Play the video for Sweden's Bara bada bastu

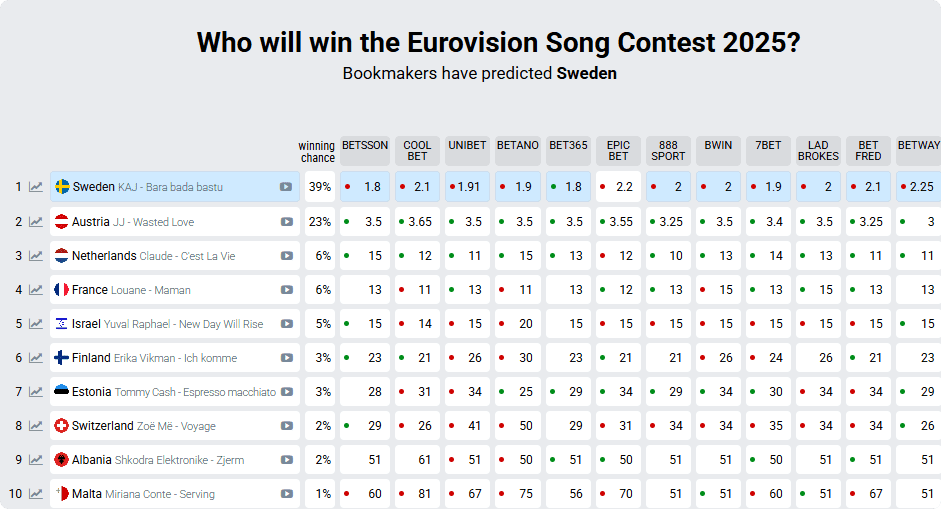pyautogui.click(x=286, y=187)
